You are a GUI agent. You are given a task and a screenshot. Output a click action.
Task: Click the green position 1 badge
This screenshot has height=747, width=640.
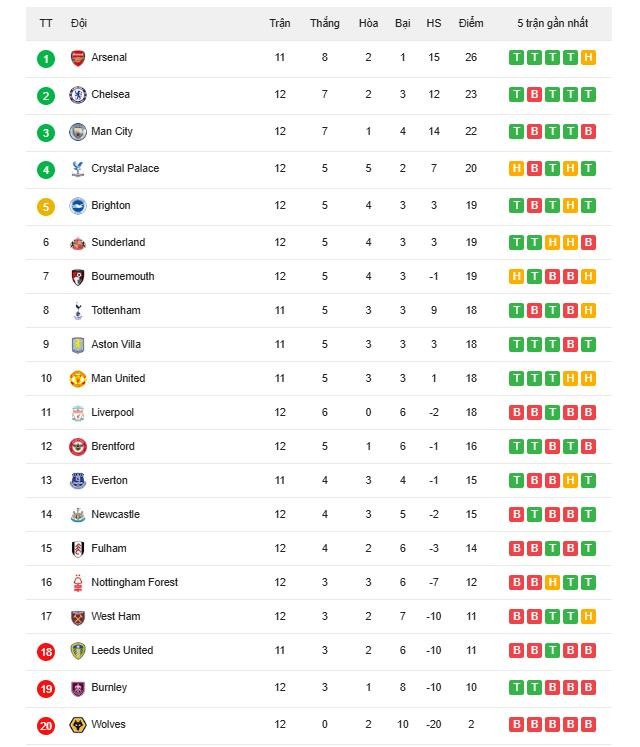(x=46, y=58)
